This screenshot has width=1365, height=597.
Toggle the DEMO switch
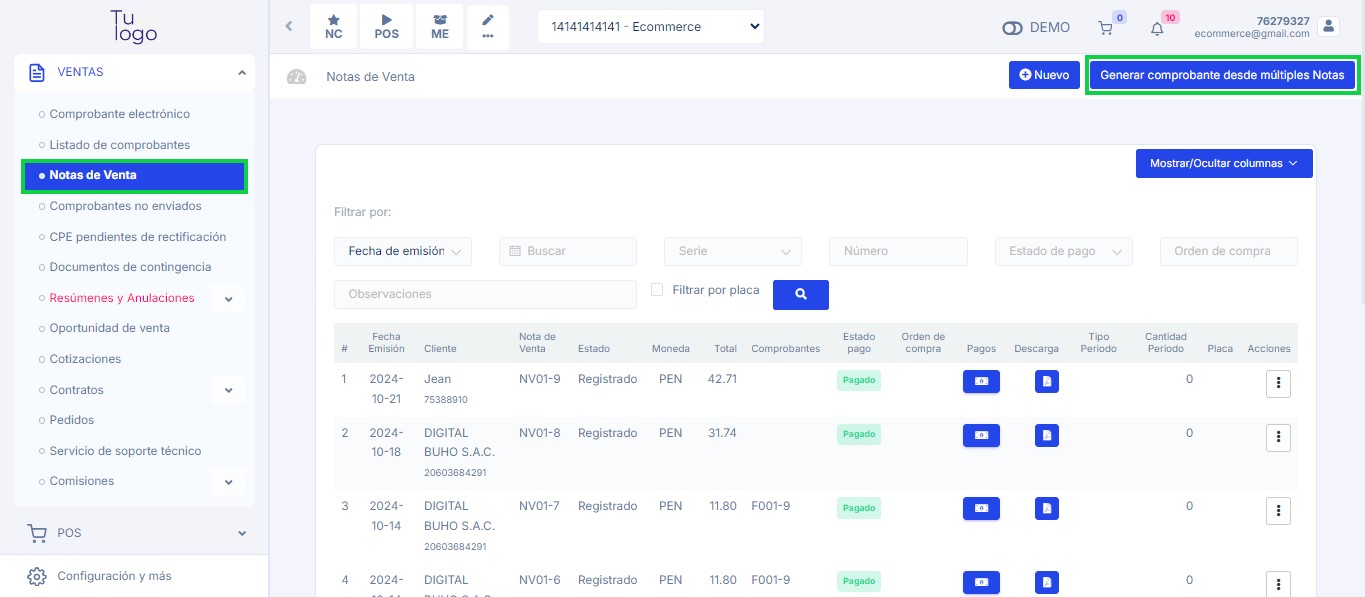pos(1012,28)
